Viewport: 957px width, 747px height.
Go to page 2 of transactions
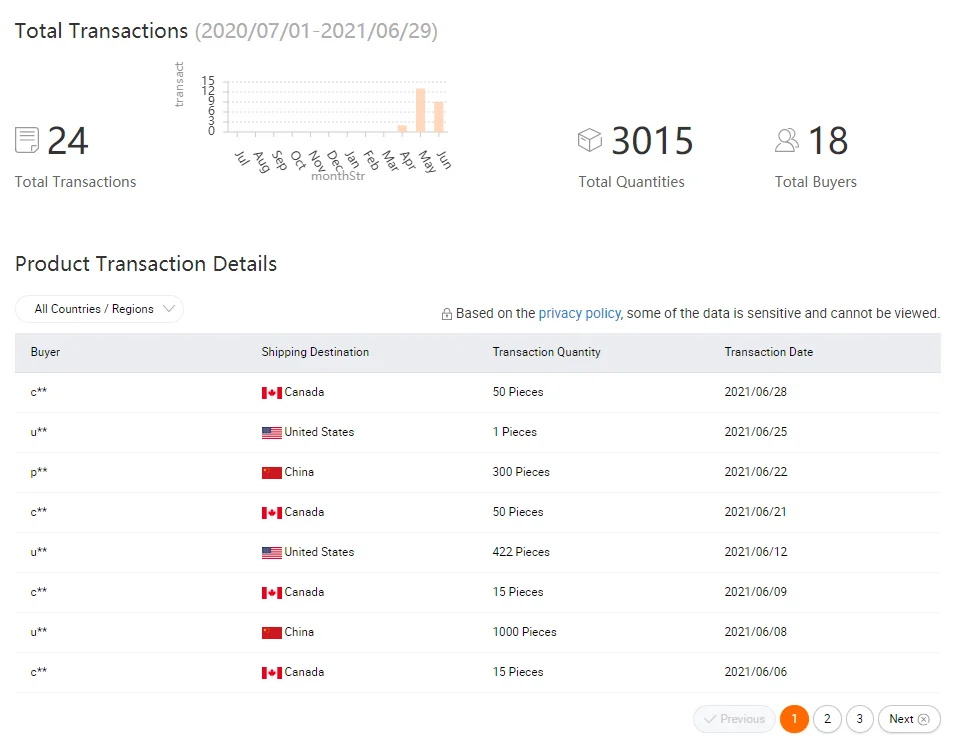tap(827, 719)
